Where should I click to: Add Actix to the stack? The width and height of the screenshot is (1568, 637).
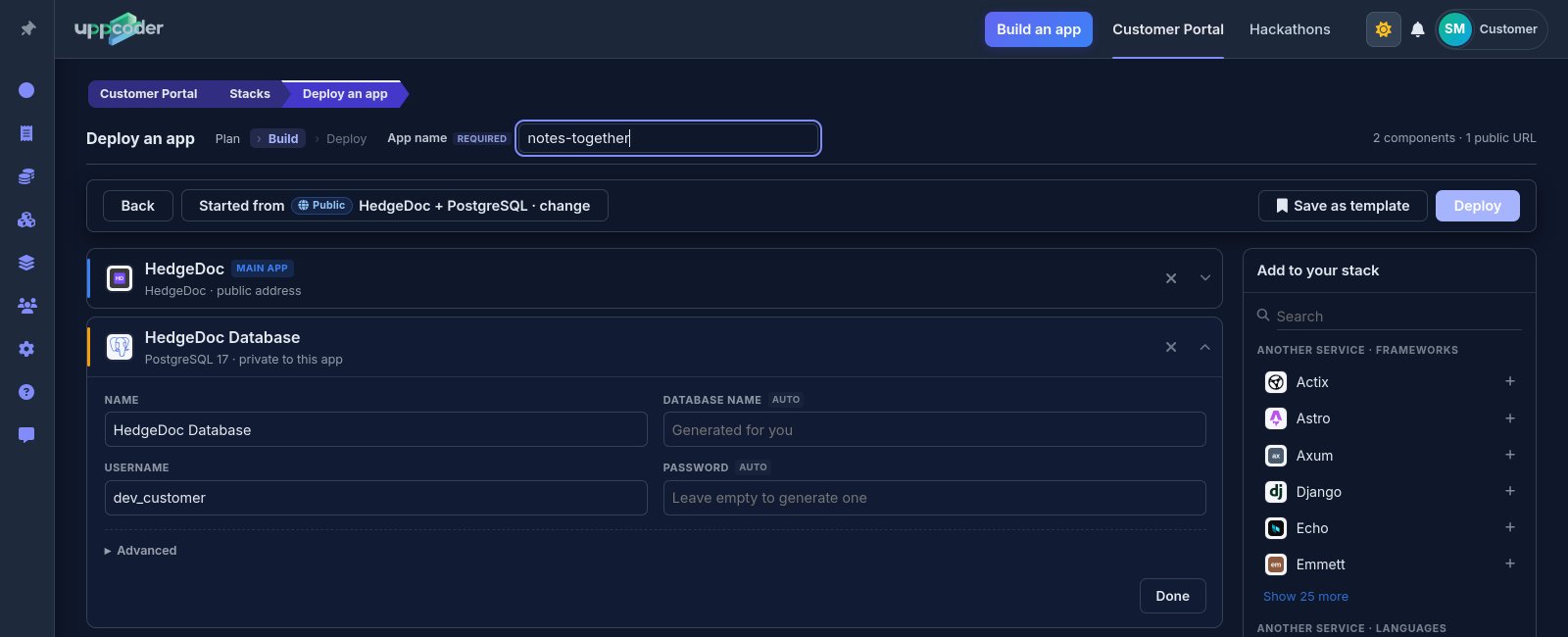[x=1509, y=381]
